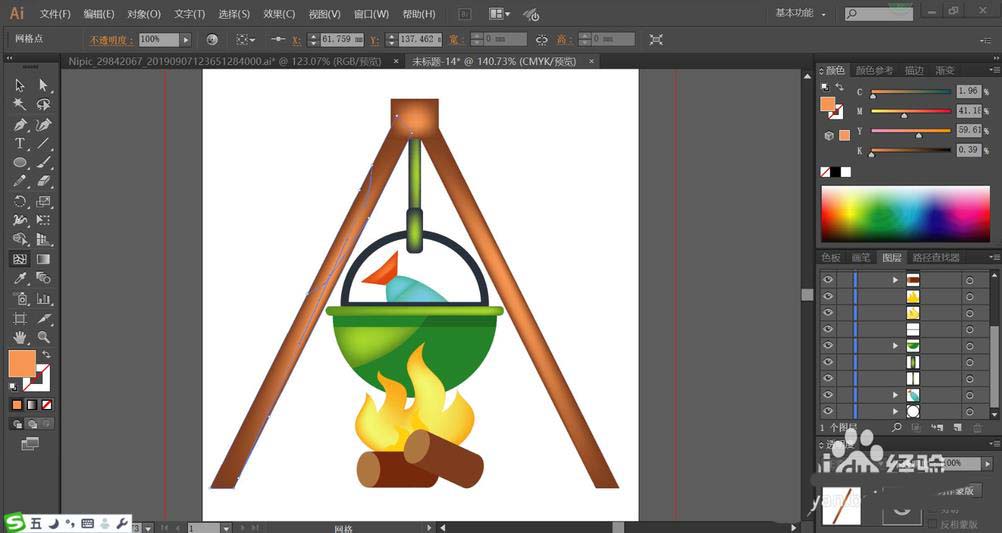The height and width of the screenshot is (533, 1002).
Task: Click the 不透明度 link in the control bar
Action: [111, 40]
